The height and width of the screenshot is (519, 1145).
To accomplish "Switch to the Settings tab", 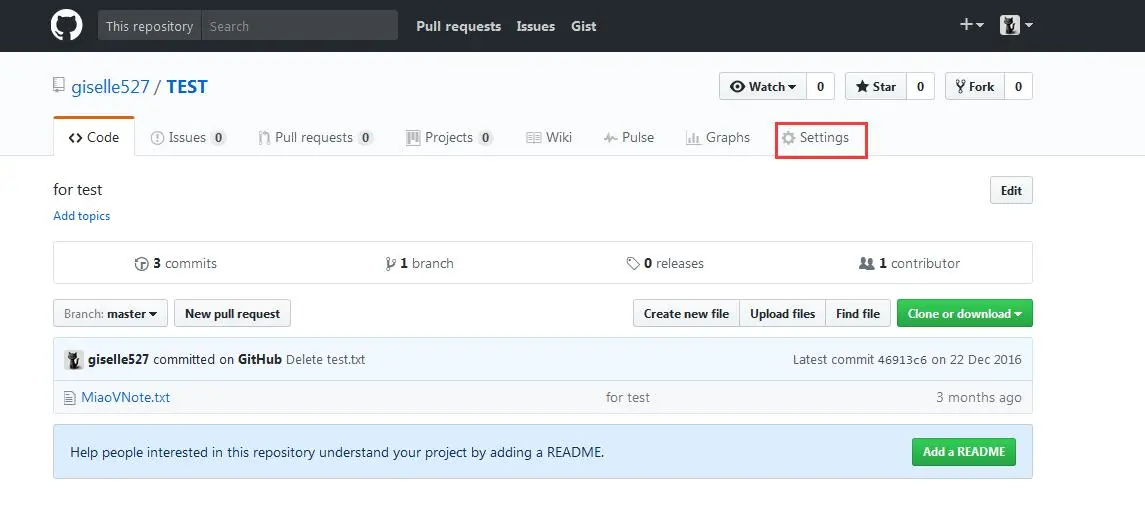I will (815, 137).
